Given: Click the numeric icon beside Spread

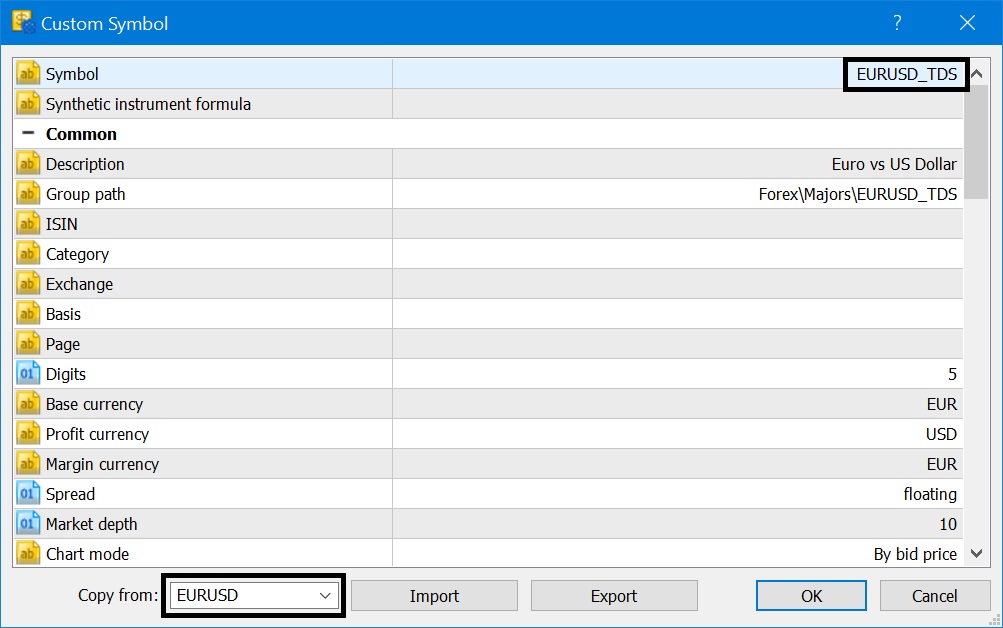Looking at the screenshot, I should coord(29,494).
